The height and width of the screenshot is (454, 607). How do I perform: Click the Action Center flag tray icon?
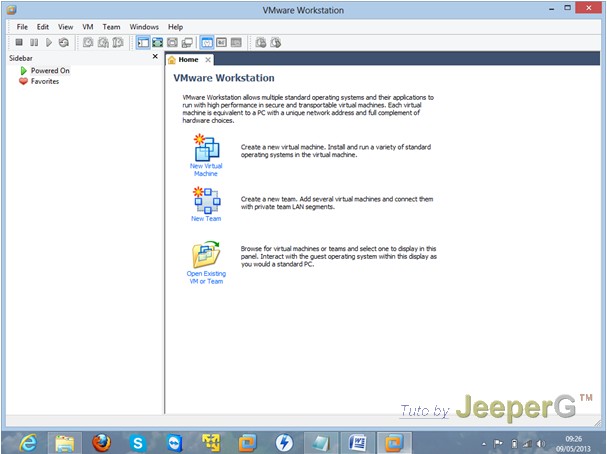(499, 444)
